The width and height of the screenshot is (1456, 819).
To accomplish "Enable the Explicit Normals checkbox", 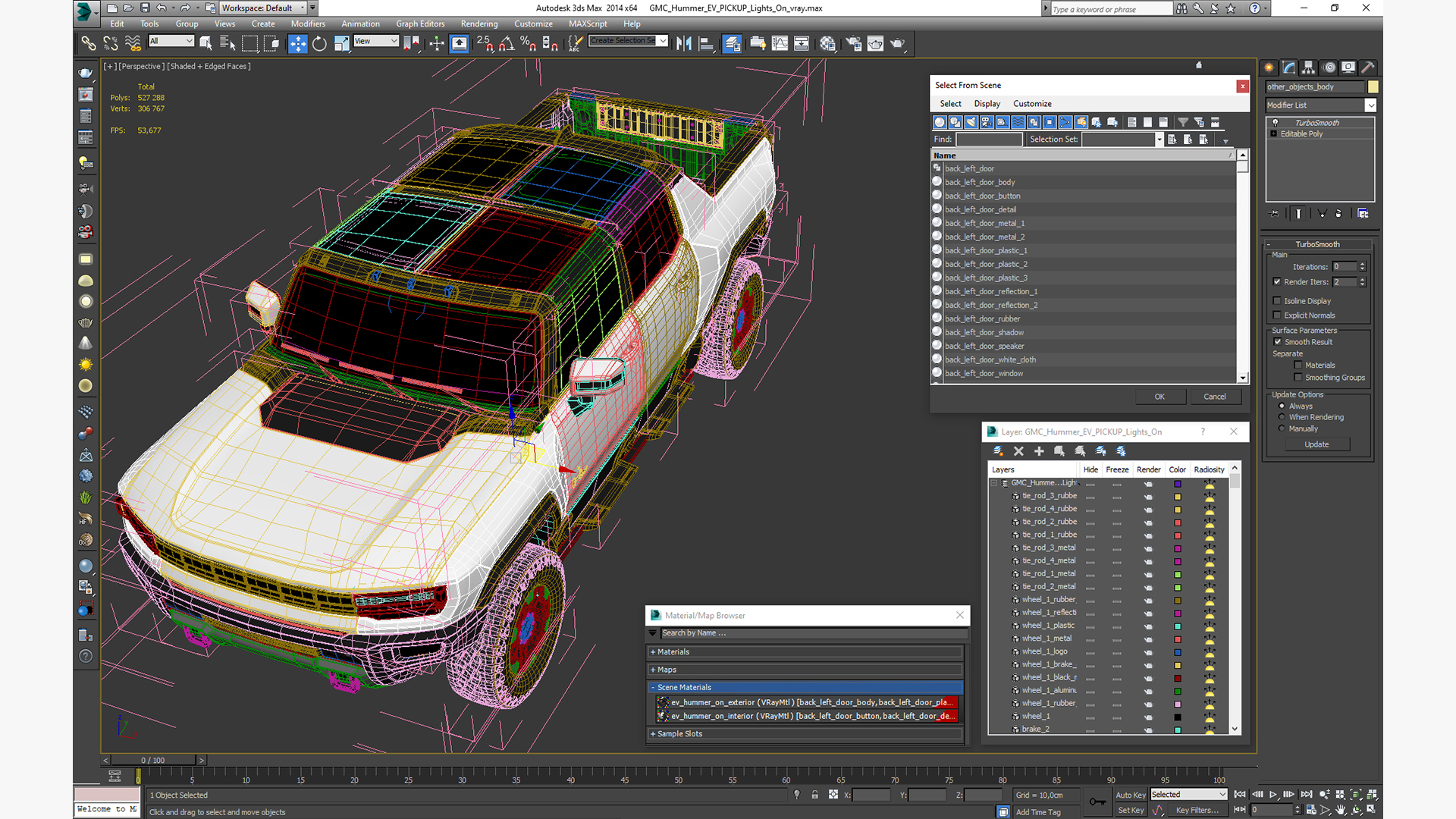I will 1277,315.
